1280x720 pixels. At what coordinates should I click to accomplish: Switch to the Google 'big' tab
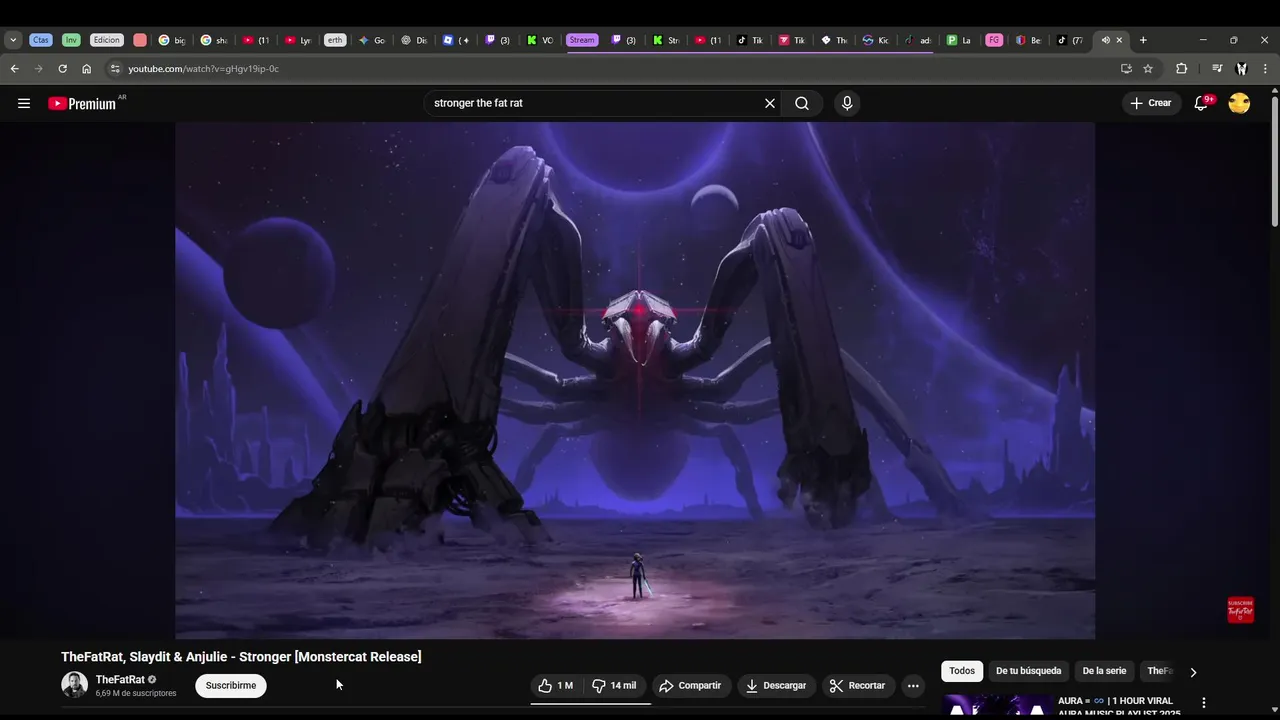[x=172, y=40]
